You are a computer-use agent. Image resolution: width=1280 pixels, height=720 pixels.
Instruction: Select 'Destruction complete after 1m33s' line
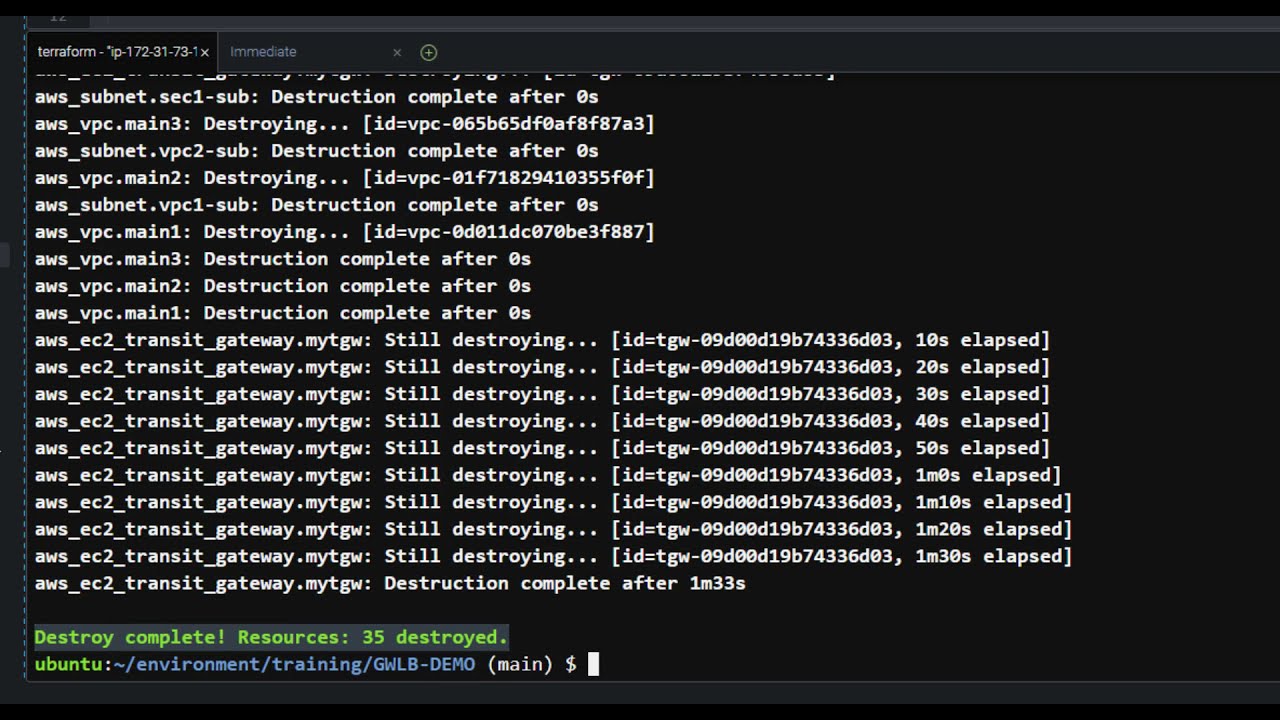[390, 583]
